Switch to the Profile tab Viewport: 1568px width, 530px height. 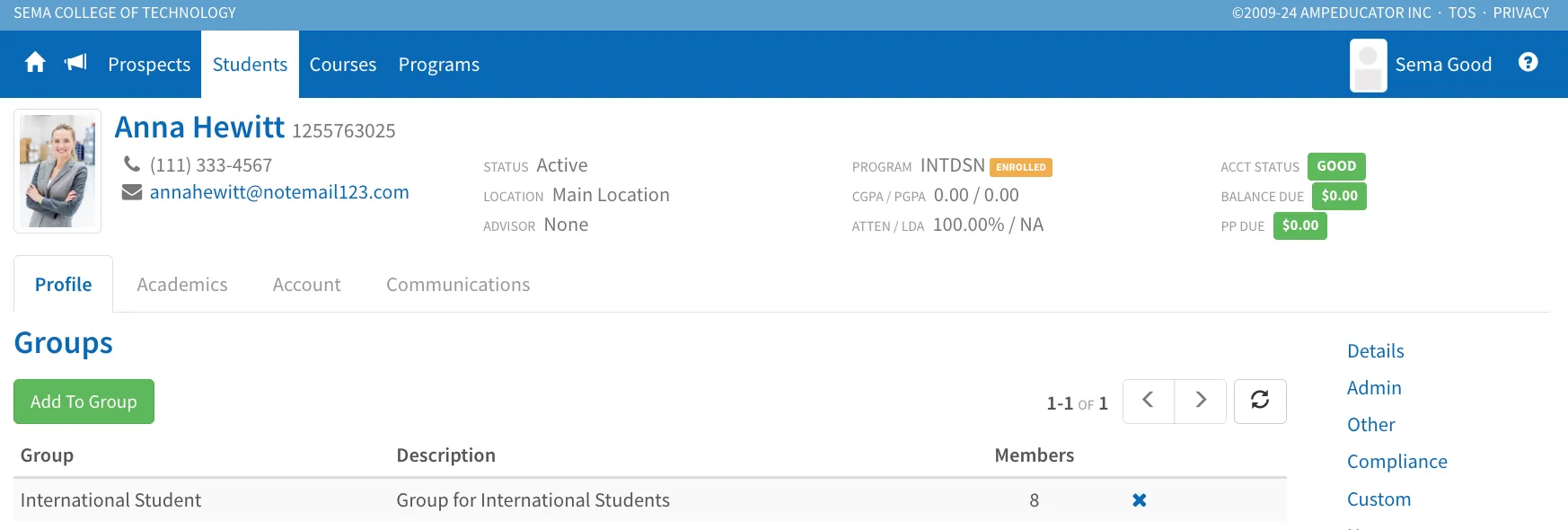coord(64,285)
